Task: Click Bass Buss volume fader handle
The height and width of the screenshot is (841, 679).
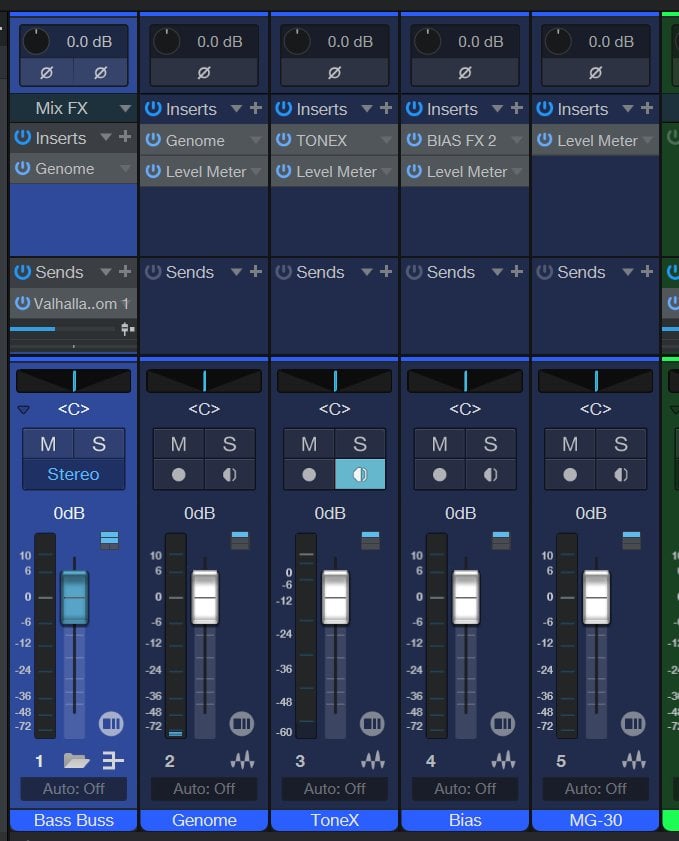Action: (x=74, y=597)
